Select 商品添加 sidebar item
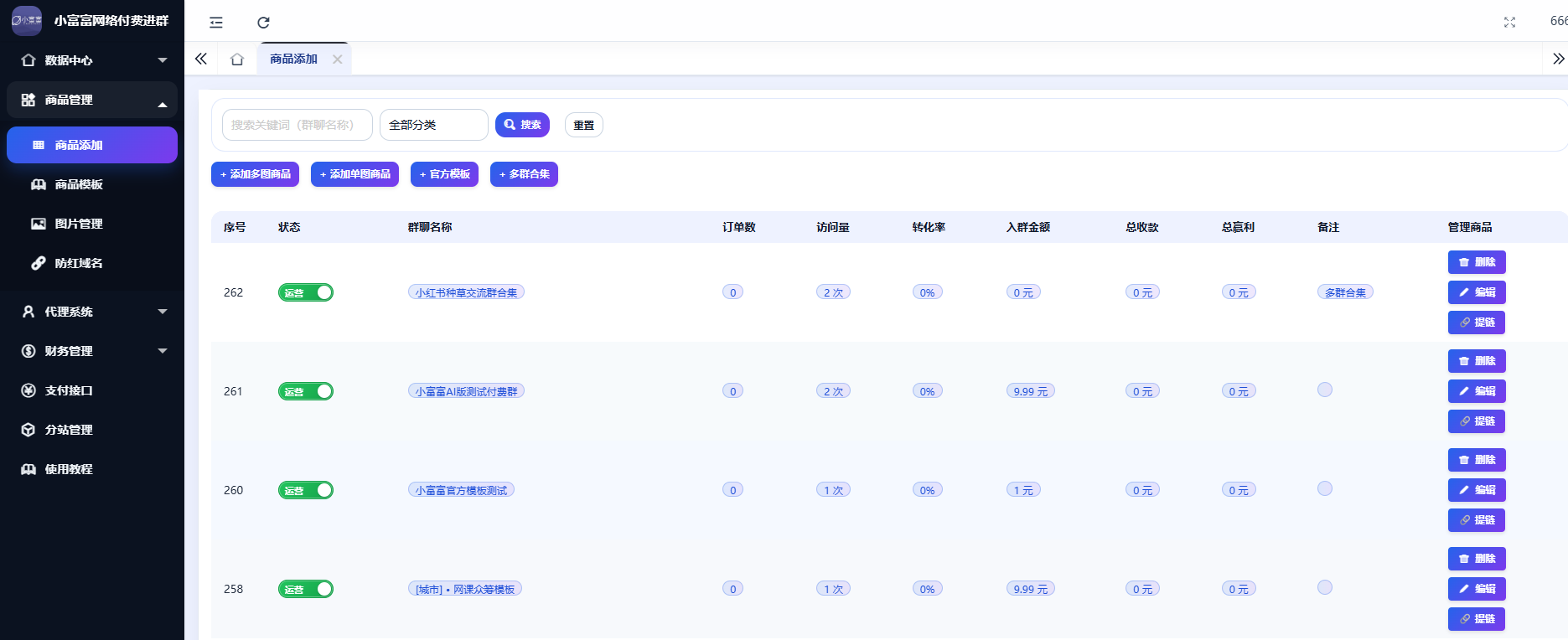This screenshot has width=1568, height=640. (x=92, y=145)
